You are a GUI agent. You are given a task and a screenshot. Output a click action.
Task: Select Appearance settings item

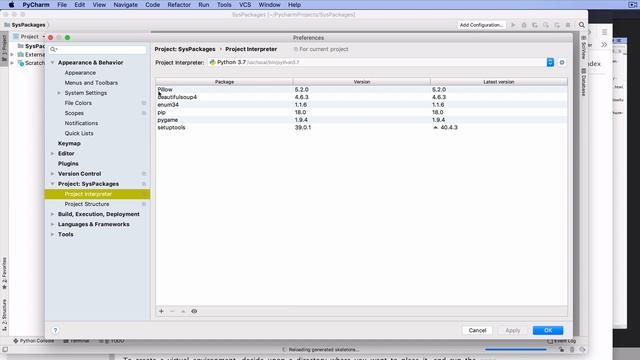(80, 73)
